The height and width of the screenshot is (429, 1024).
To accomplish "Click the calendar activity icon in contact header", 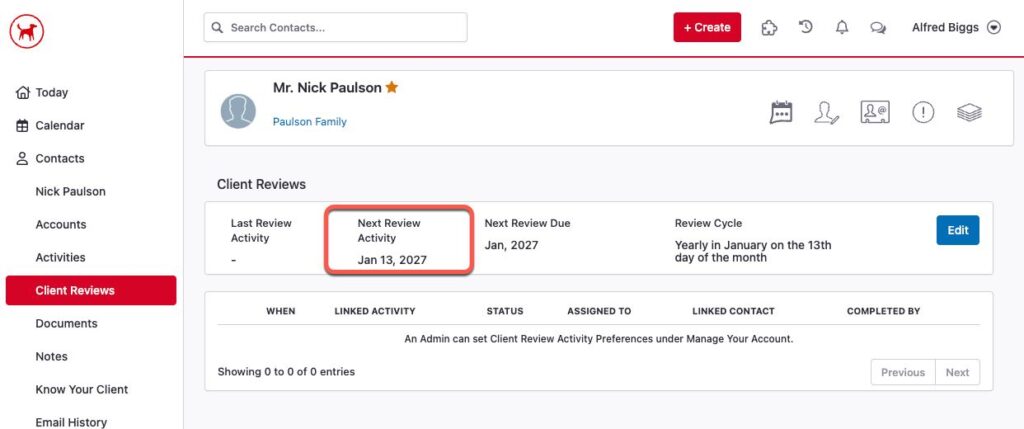I will pyautogui.click(x=781, y=112).
